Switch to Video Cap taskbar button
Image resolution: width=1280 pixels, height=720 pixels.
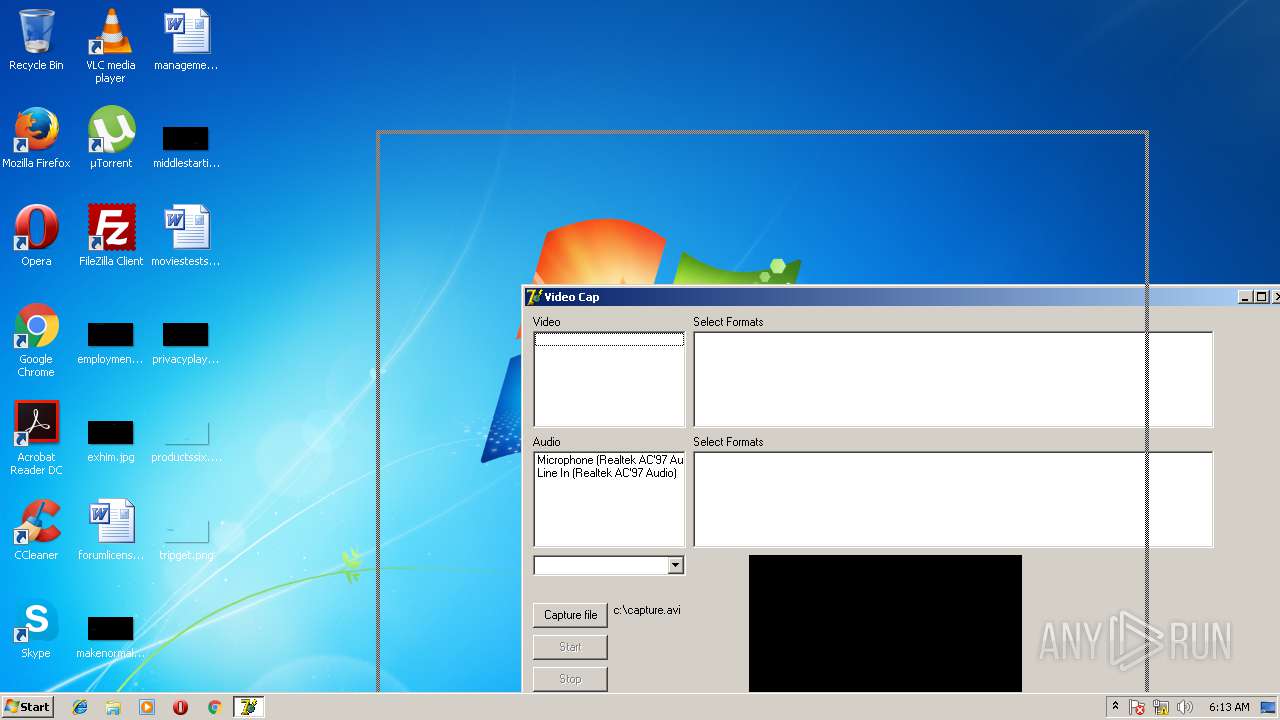pos(248,707)
